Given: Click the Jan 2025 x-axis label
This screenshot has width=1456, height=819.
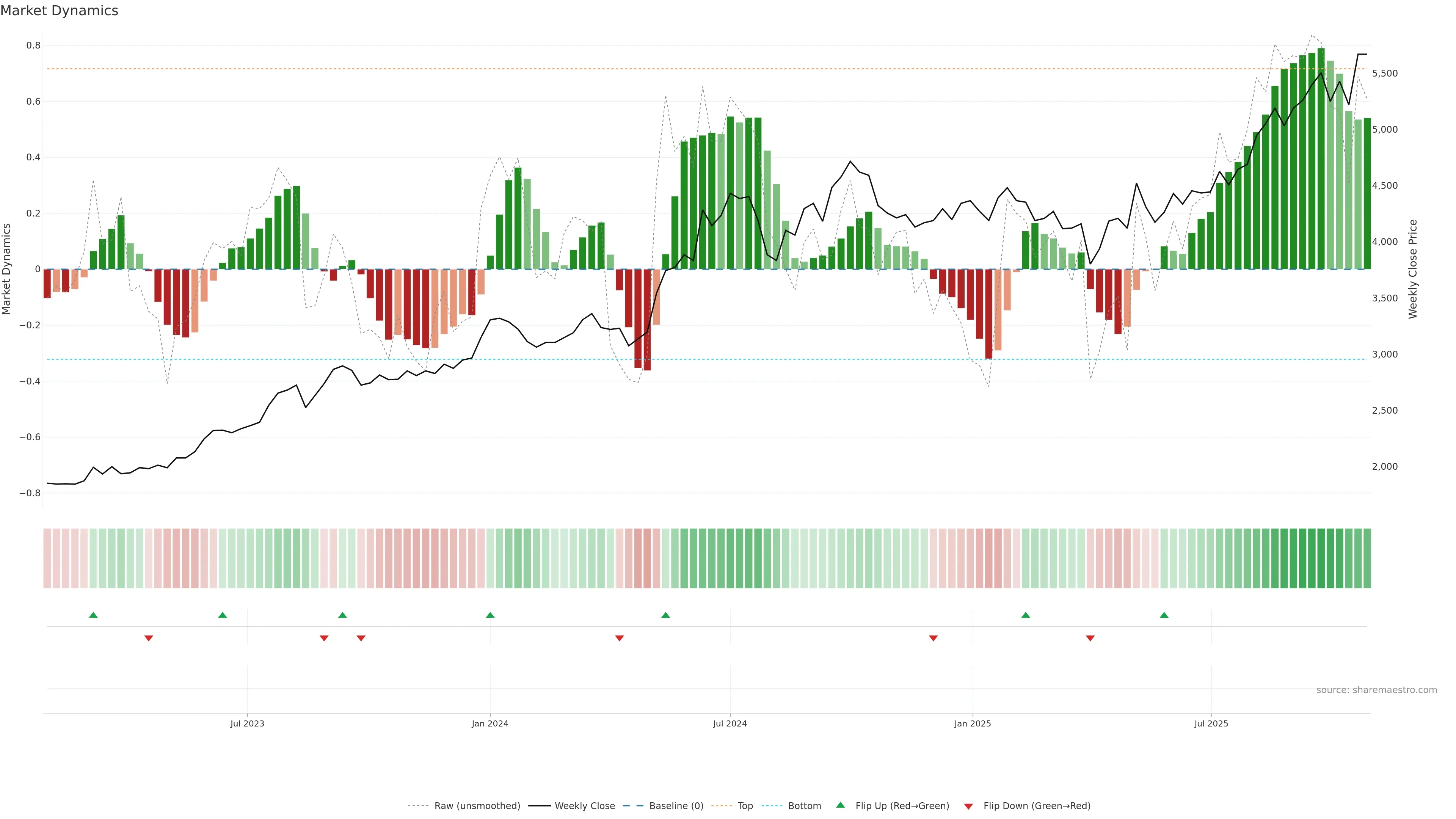Looking at the screenshot, I should pos(972,723).
